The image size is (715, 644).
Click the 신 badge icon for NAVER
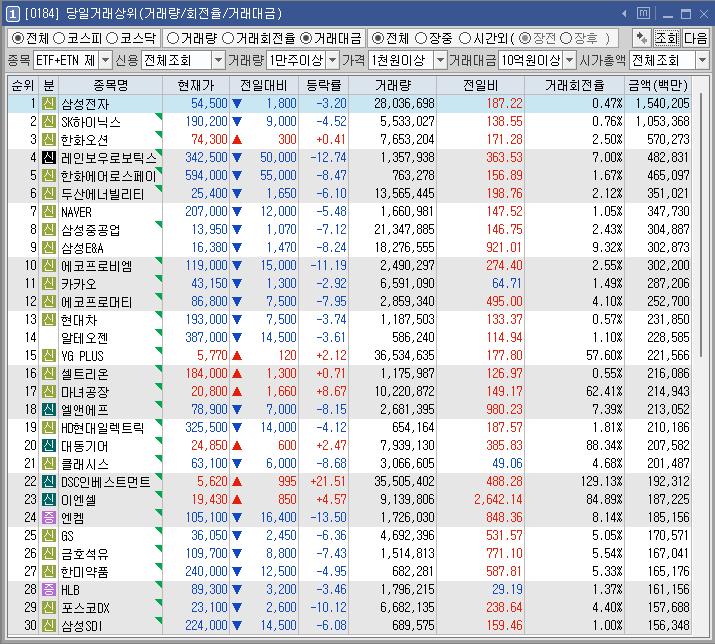pos(49,212)
